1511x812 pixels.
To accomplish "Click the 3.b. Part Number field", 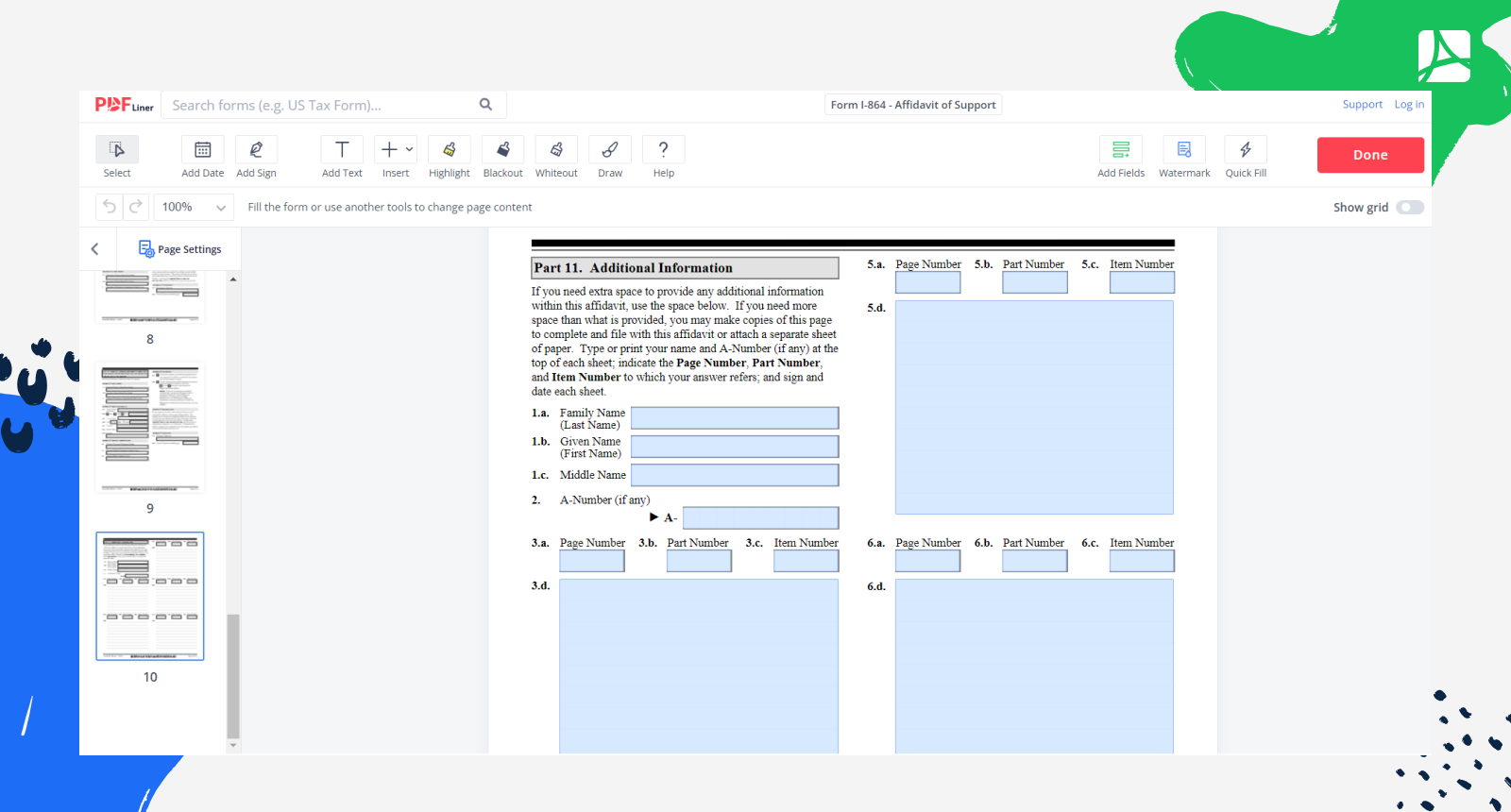I will click(x=699, y=561).
